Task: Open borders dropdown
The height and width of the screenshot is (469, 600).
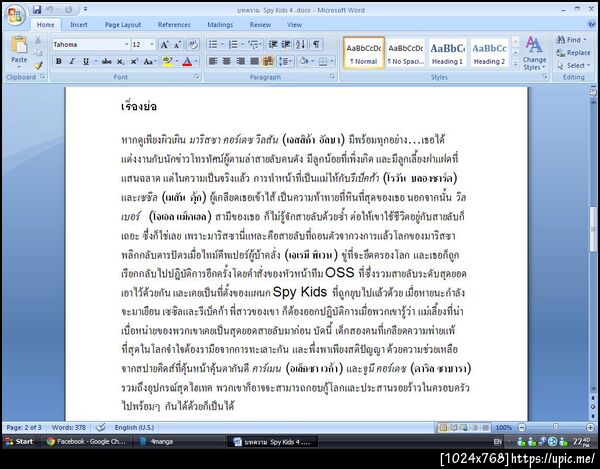Action: click(x=332, y=61)
